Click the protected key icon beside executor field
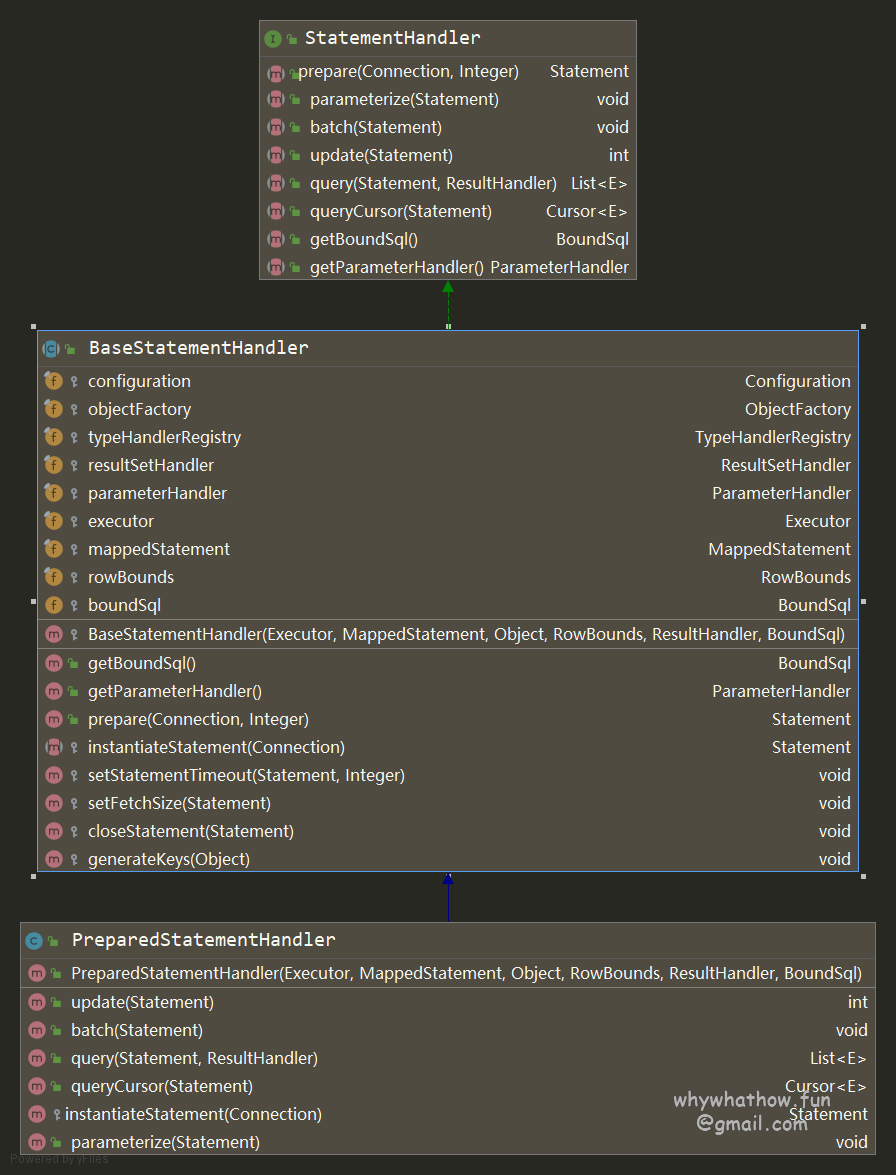This screenshot has height=1175, width=896. (74, 522)
